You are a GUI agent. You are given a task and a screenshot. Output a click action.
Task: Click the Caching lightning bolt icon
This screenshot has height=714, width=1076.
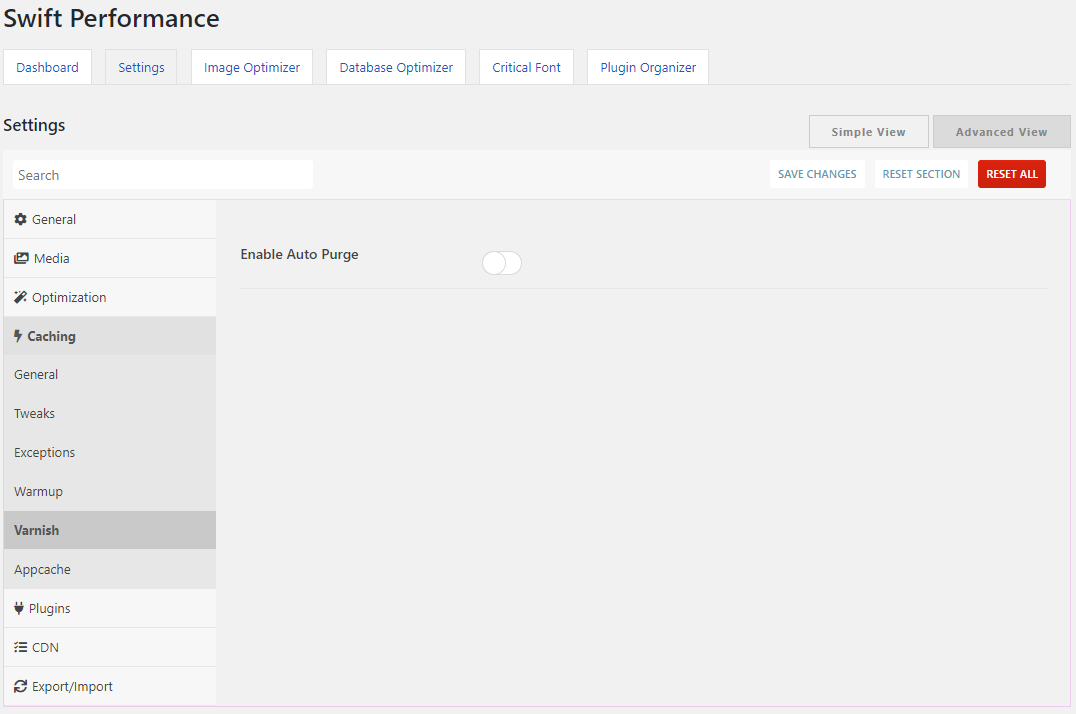pyautogui.click(x=18, y=336)
